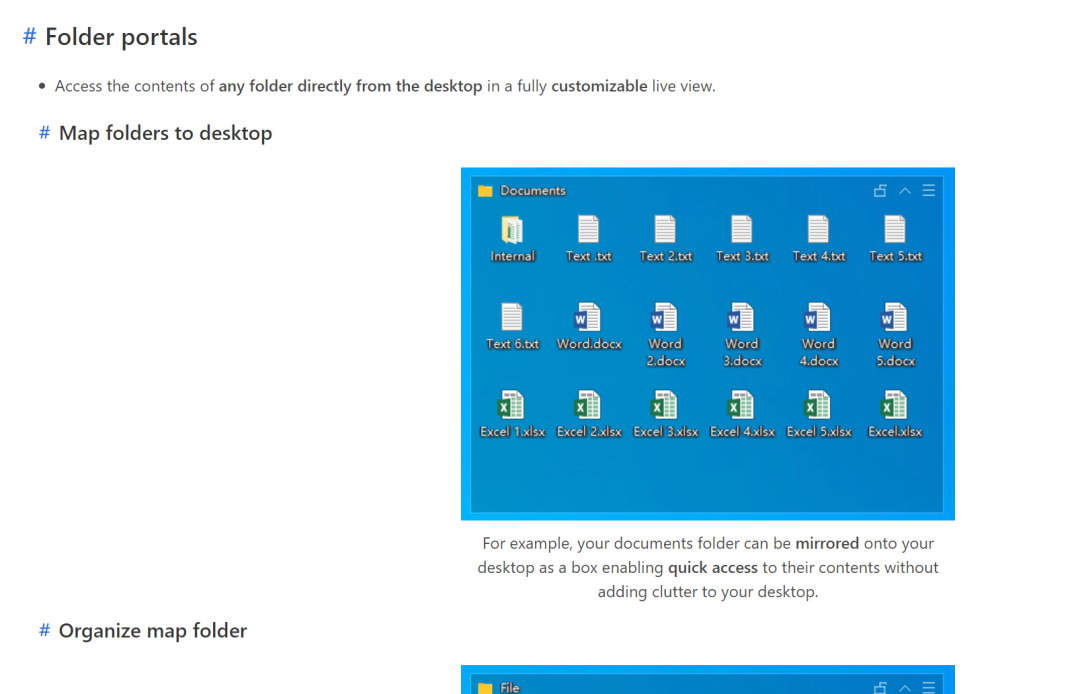Image resolution: width=1080 pixels, height=694 pixels.
Task: Select the Word 5.docx file icon
Action: point(895,317)
